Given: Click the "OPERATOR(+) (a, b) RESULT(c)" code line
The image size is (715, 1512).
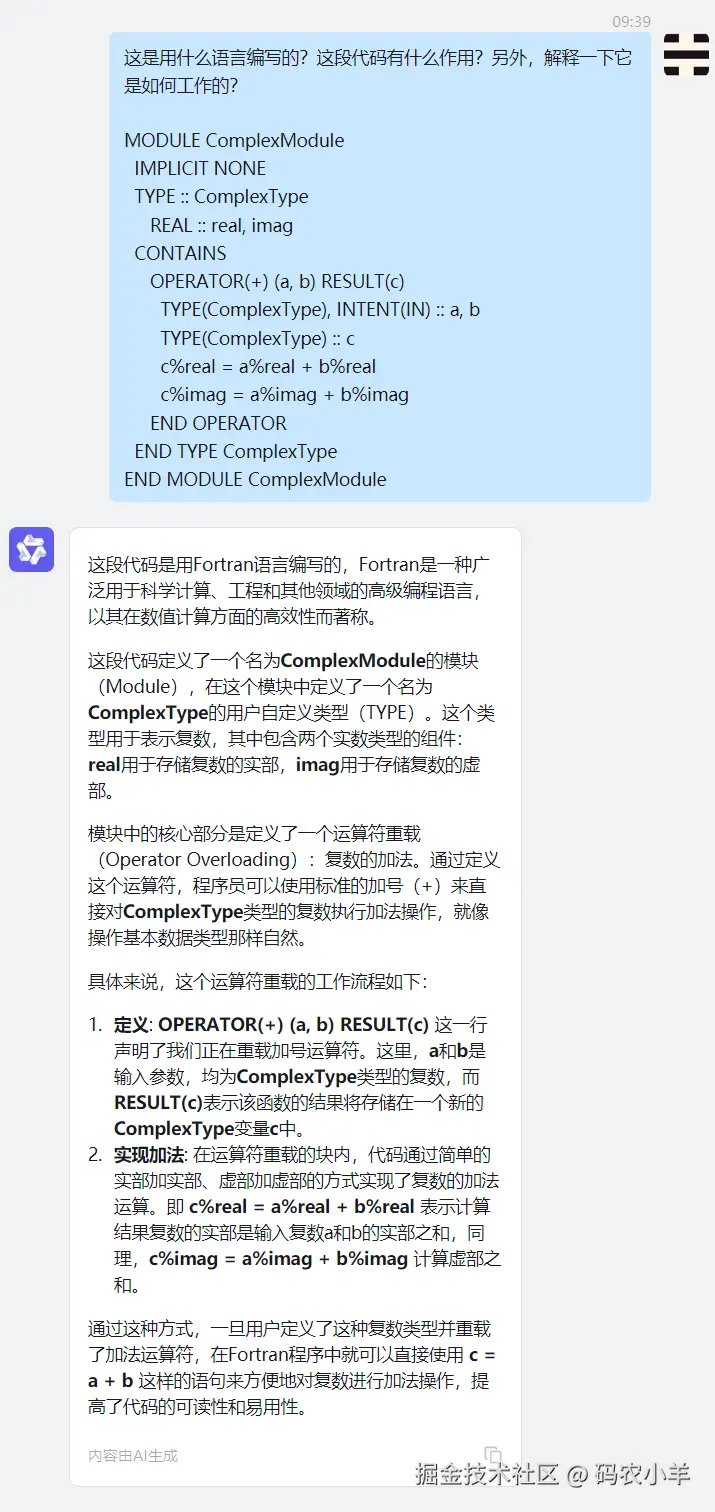Looking at the screenshot, I should tap(277, 281).
